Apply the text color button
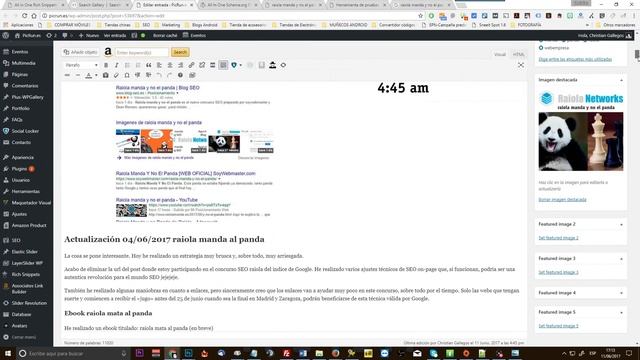The width and height of the screenshot is (640, 360). coord(89,76)
